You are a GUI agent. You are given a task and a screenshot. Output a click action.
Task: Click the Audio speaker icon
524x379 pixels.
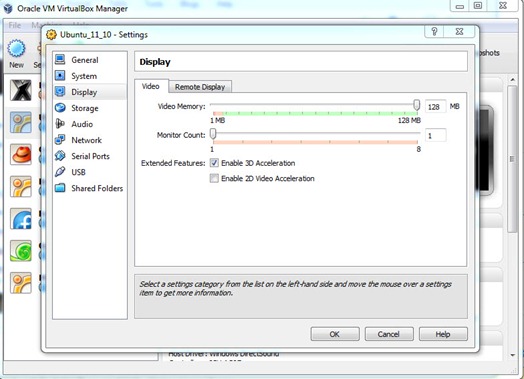60,124
